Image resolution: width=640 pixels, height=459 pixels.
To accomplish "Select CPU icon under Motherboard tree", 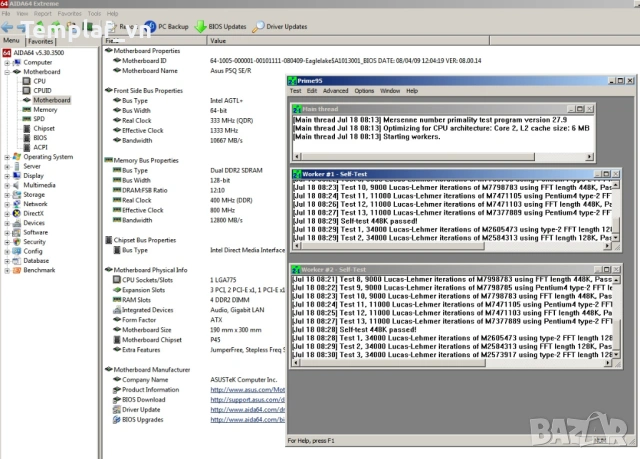I will (27, 81).
